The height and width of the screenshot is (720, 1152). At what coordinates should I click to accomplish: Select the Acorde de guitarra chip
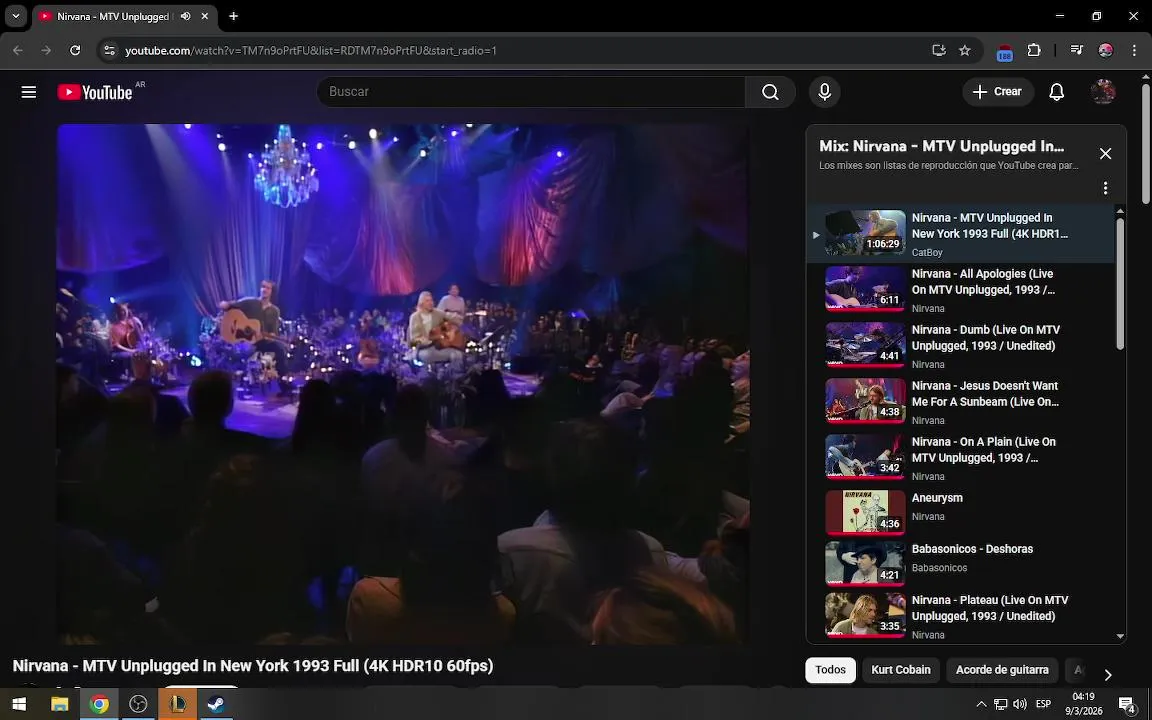pyautogui.click(x=1002, y=670)
